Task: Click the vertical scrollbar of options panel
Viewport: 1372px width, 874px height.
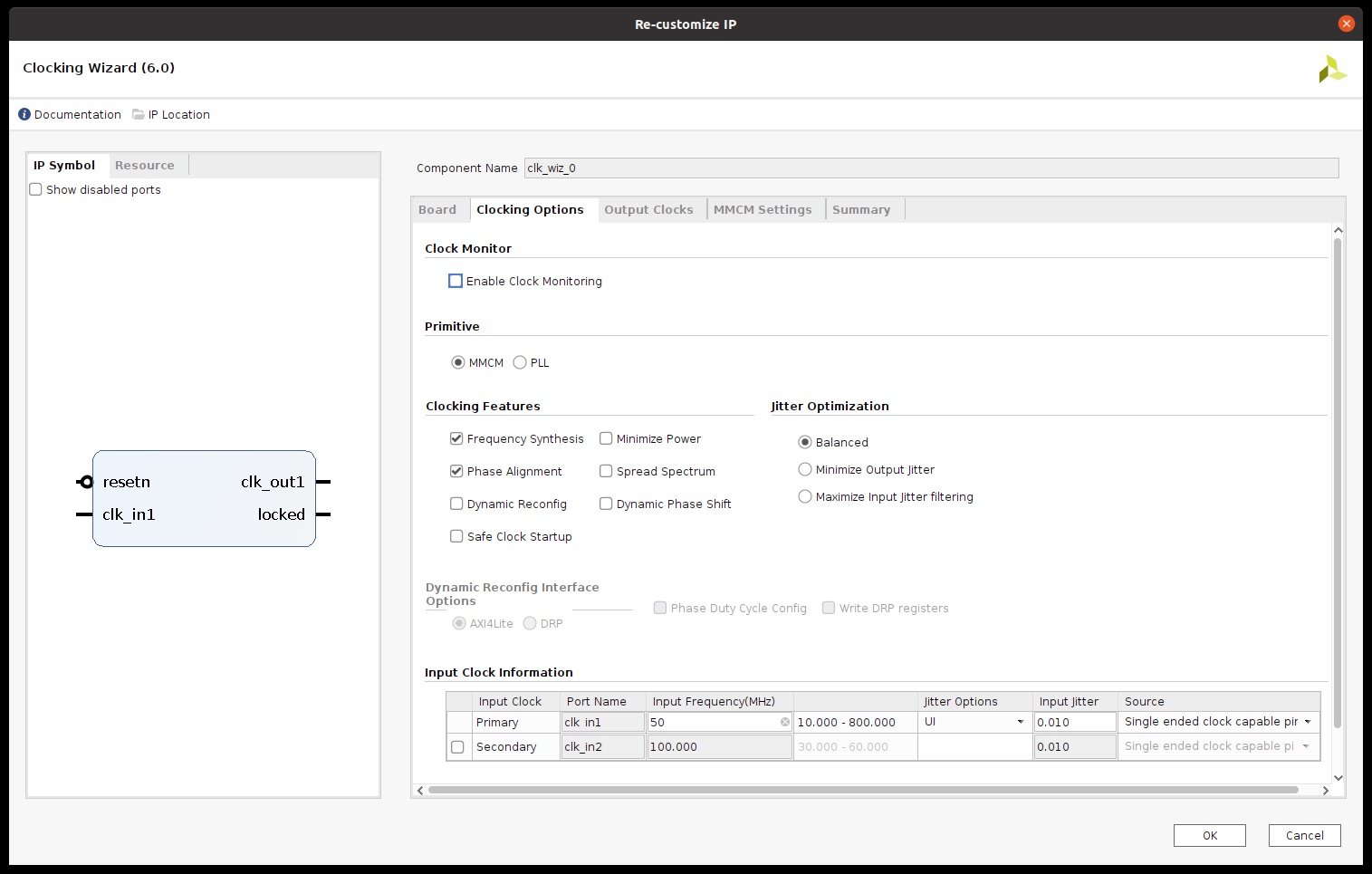Action: point(1338,483)
